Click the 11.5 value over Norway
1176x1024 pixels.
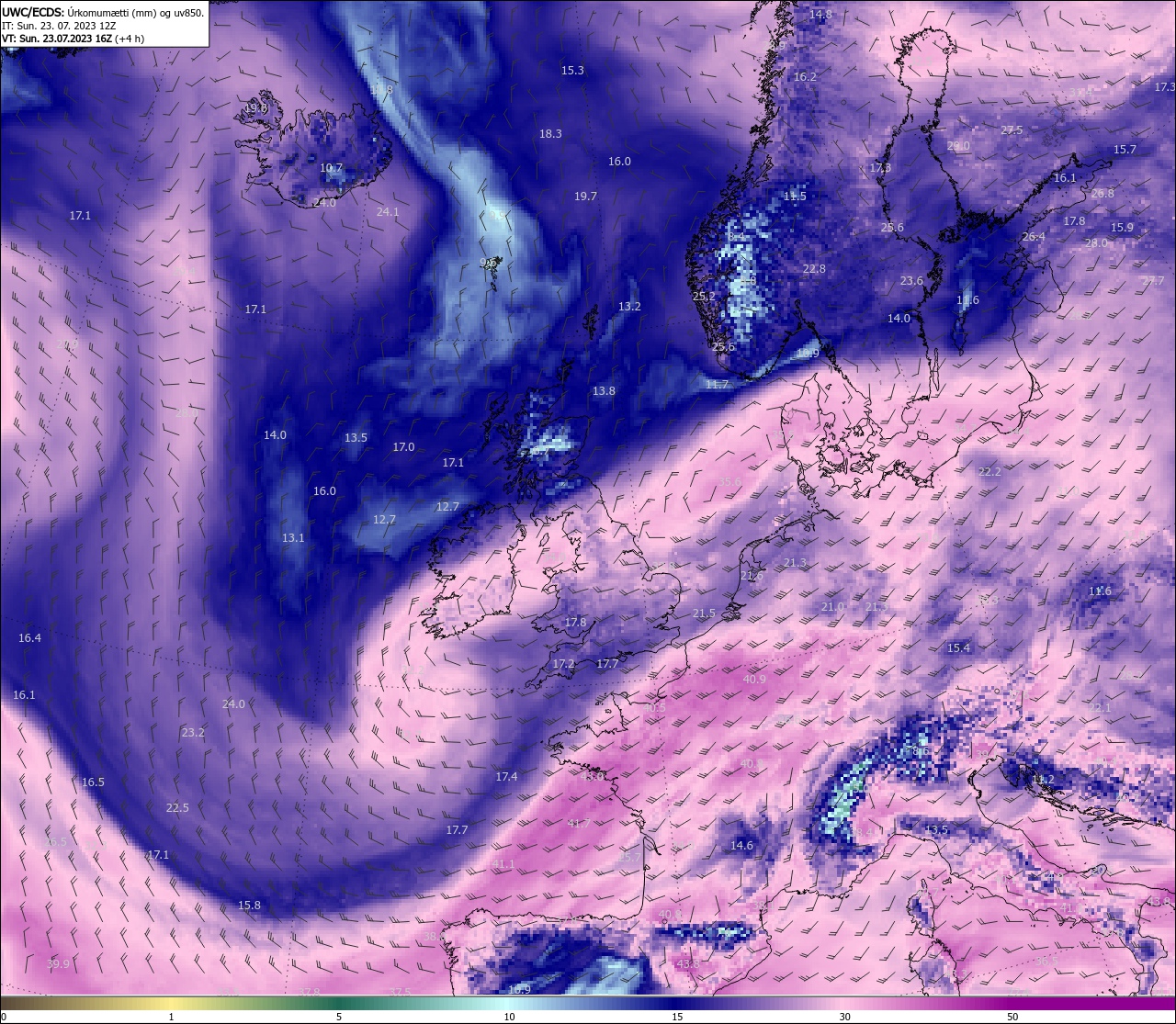(x=795, y=197)
